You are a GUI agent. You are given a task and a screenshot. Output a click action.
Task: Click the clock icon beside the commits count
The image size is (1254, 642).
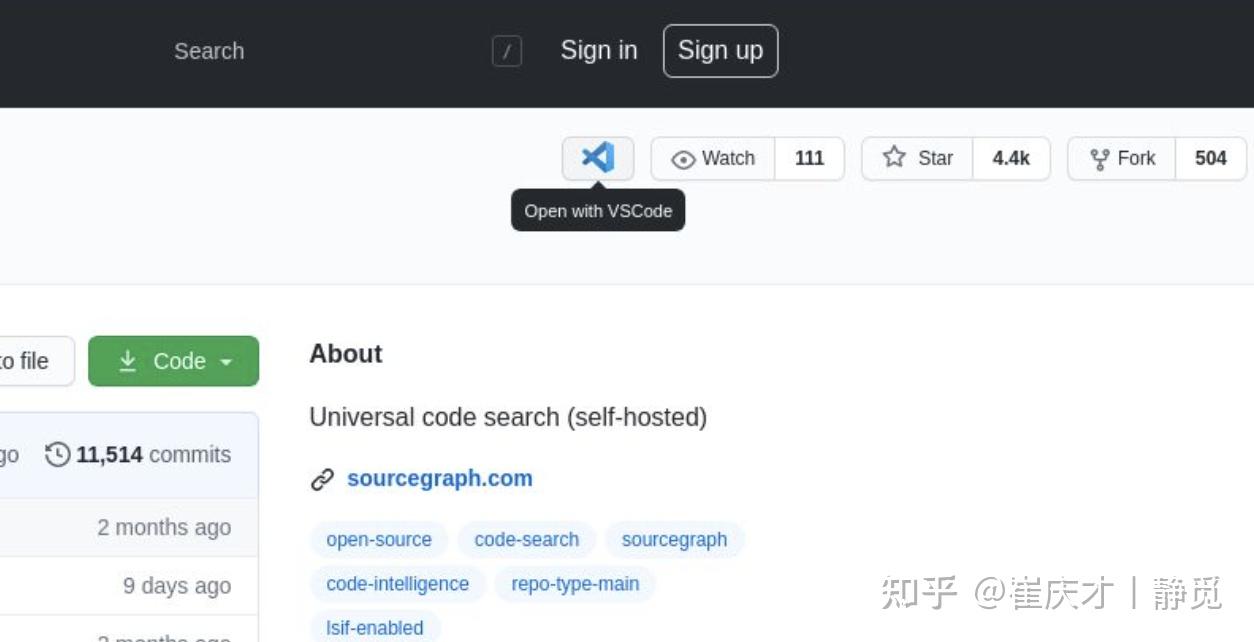[57, 454]
